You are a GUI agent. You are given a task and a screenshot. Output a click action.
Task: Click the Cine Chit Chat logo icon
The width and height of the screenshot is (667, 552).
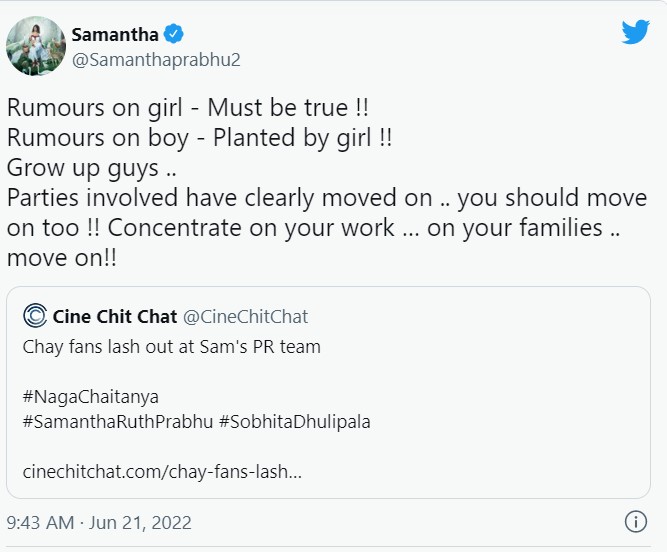[x=35, y=317]
